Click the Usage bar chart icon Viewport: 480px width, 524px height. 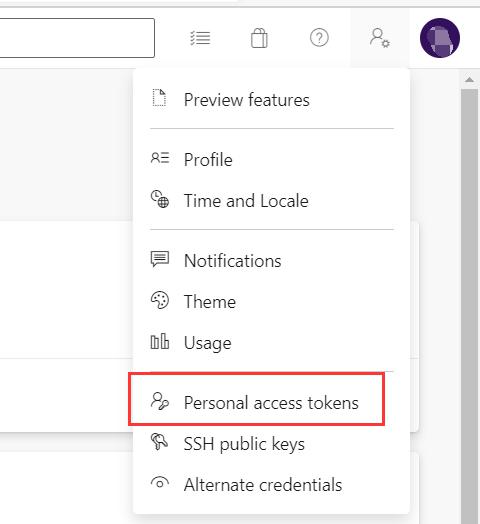click(x=160, y=341)
